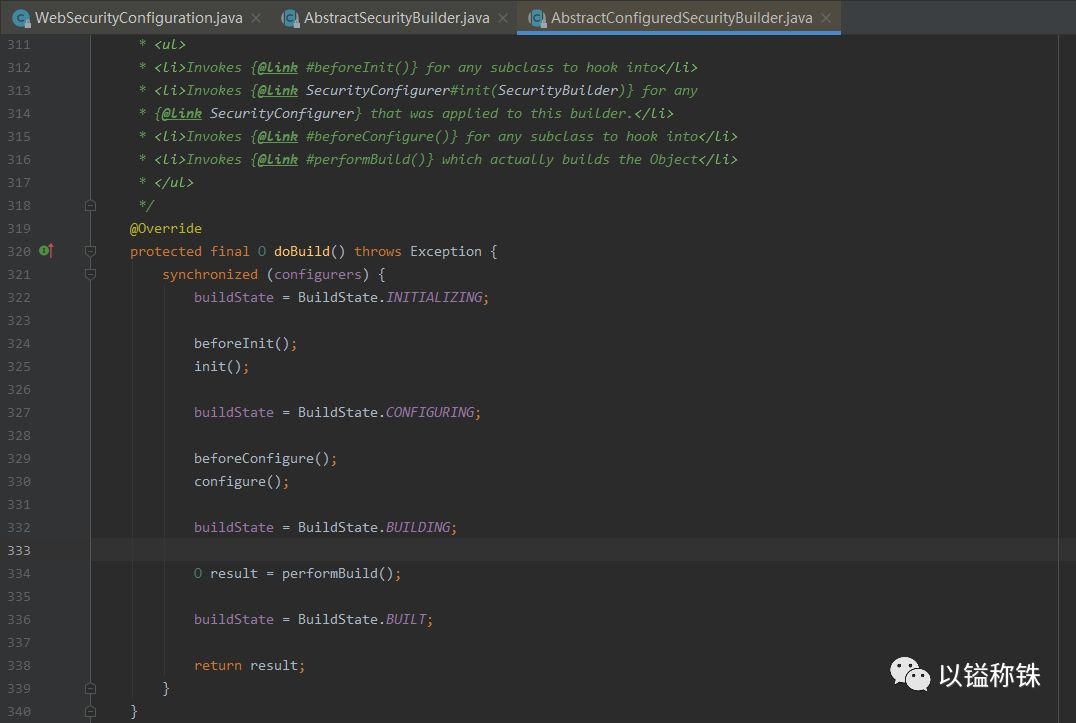Click the return keyword on line 338
This screenshot has width=1076, height=723.
point(218,665)
